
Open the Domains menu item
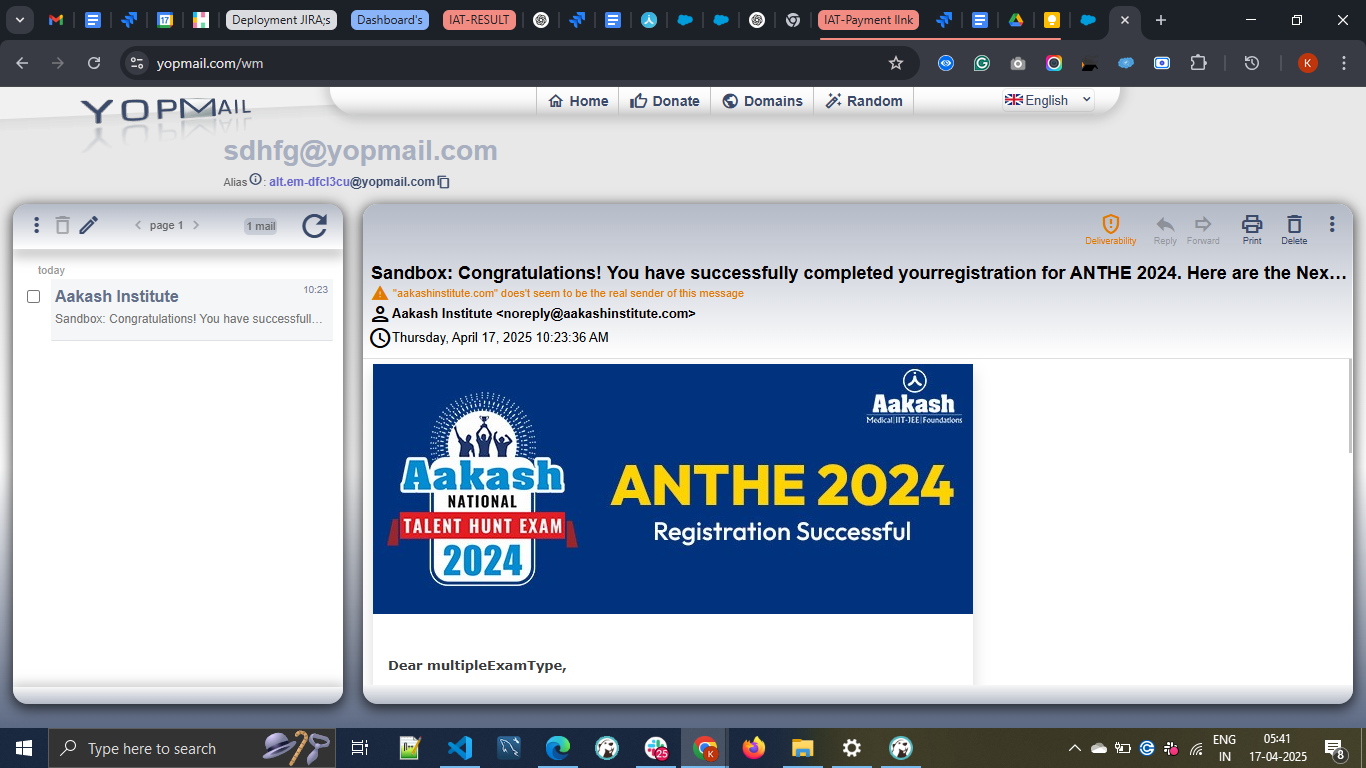[x=762, y=101]
